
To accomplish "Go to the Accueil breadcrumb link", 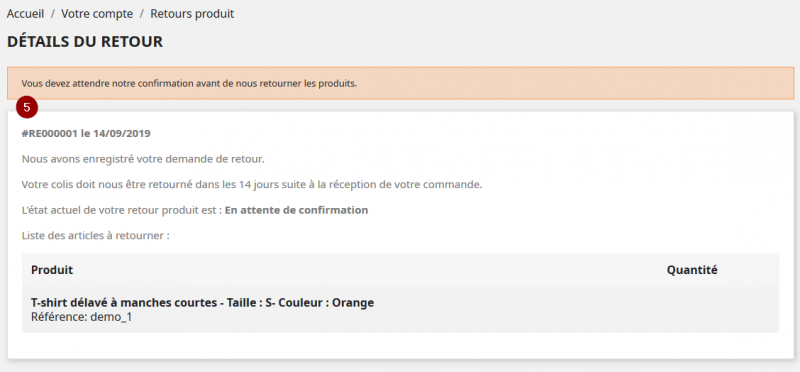I will (x=26, y=14).
